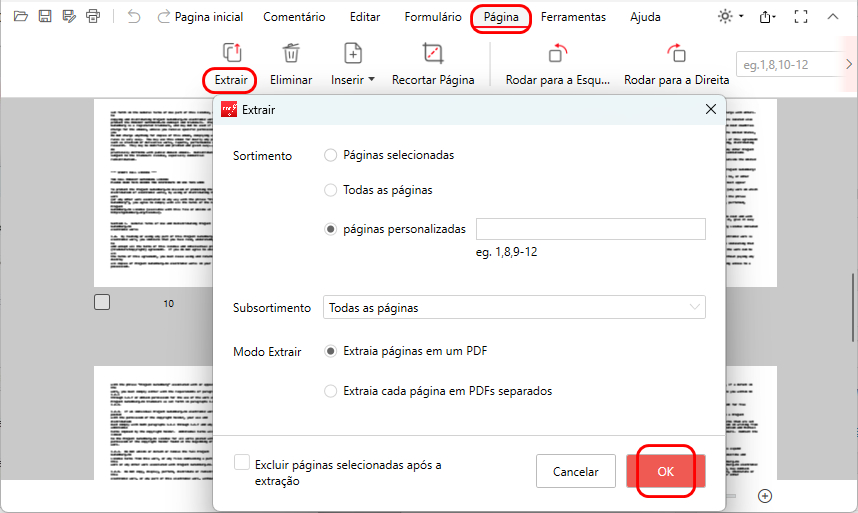Click the page 10 thumbnail
Screen dimensions: 858x513
coord(153,193)
